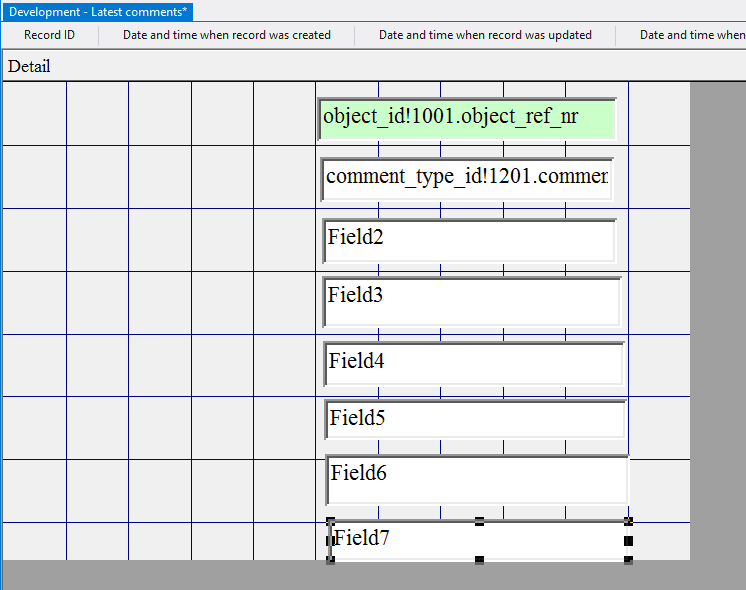Click the Field2 text box
The width and height of the screenshot is (746, 590).
(468, 240)
